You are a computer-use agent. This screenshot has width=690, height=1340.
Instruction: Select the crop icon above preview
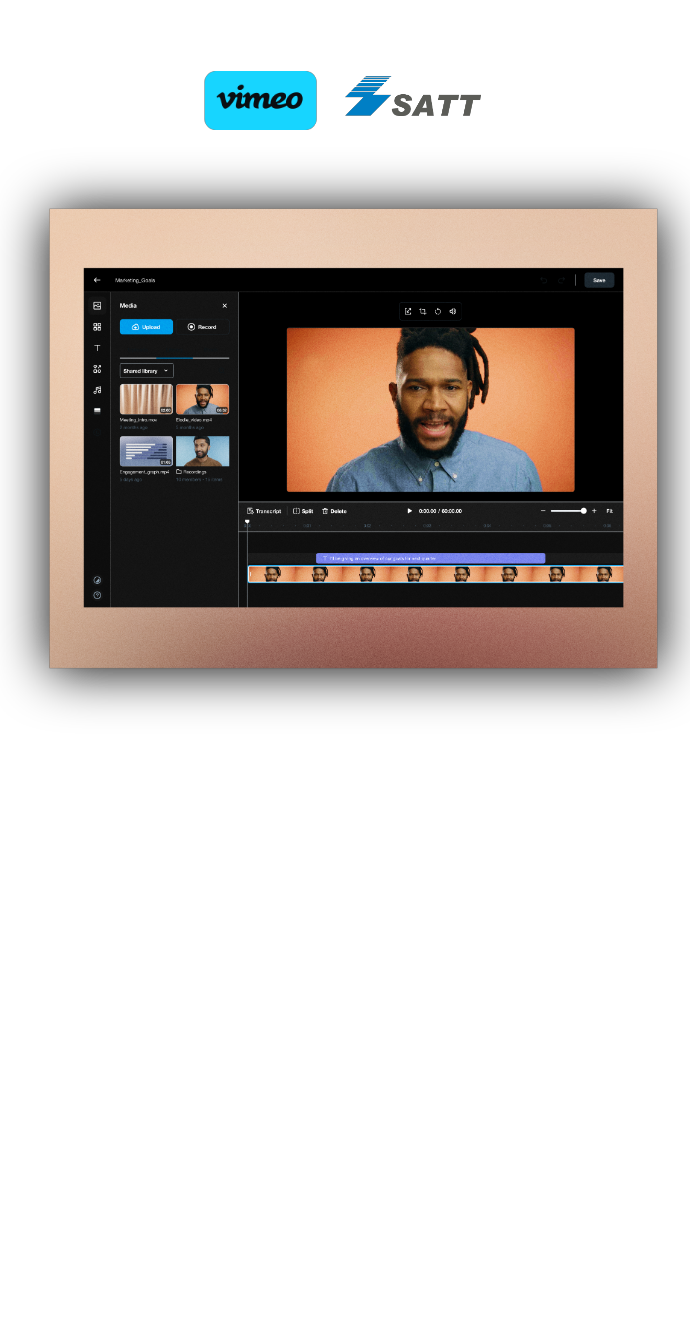click(x=423, y=311)
